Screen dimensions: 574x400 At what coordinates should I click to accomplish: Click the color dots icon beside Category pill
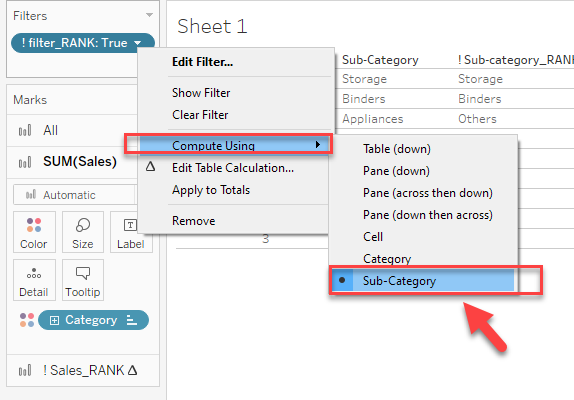click(27, 320)
